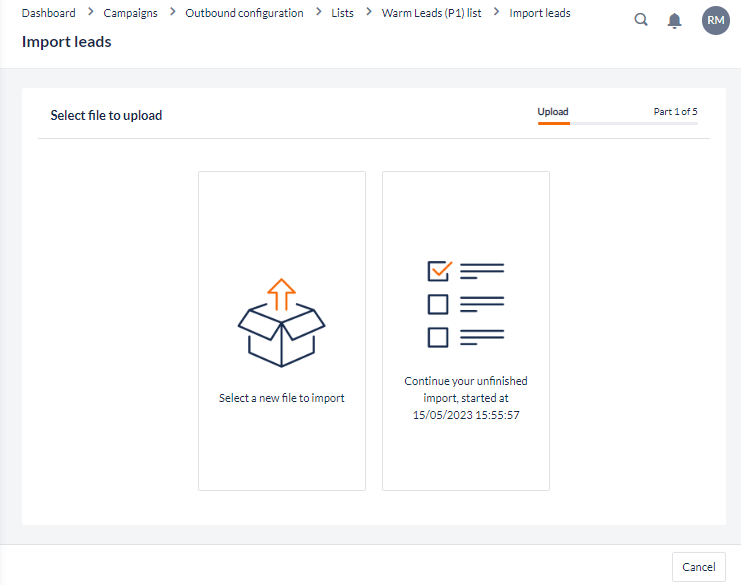Click the open box upload icon

pos(282,335)
